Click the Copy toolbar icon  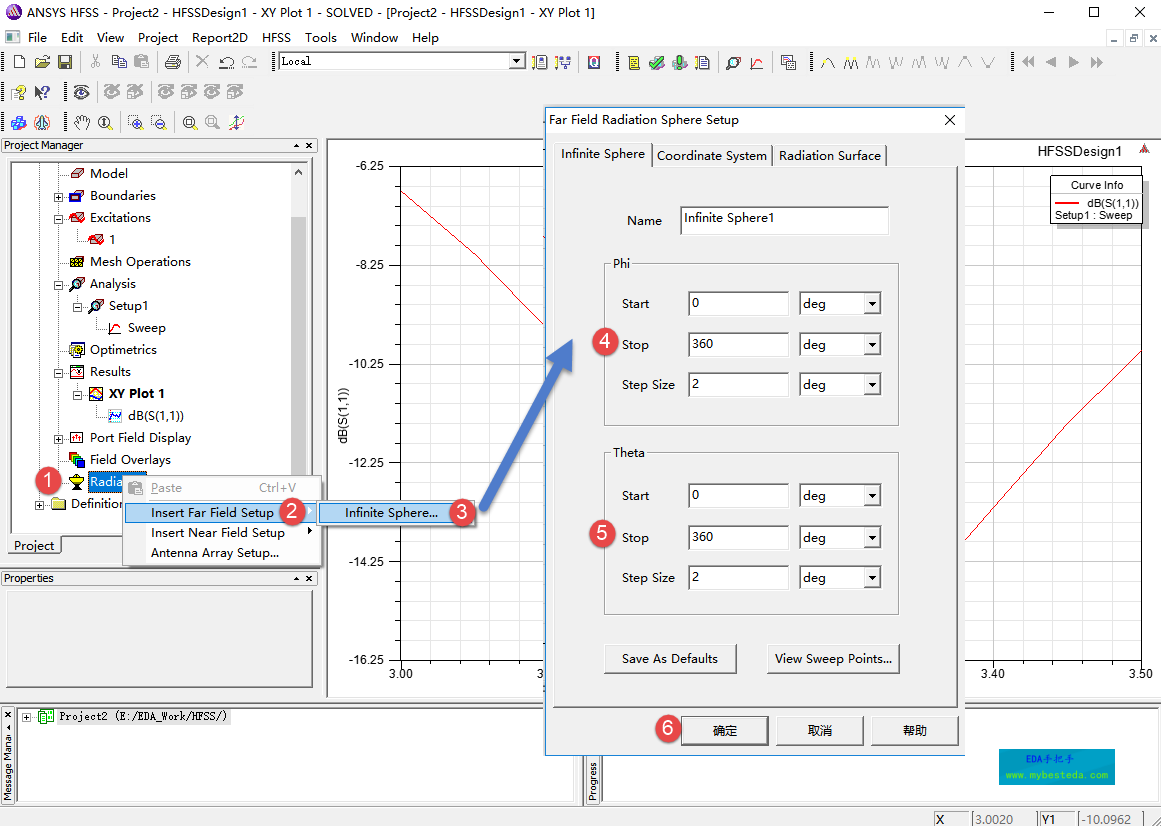[118, 62]
